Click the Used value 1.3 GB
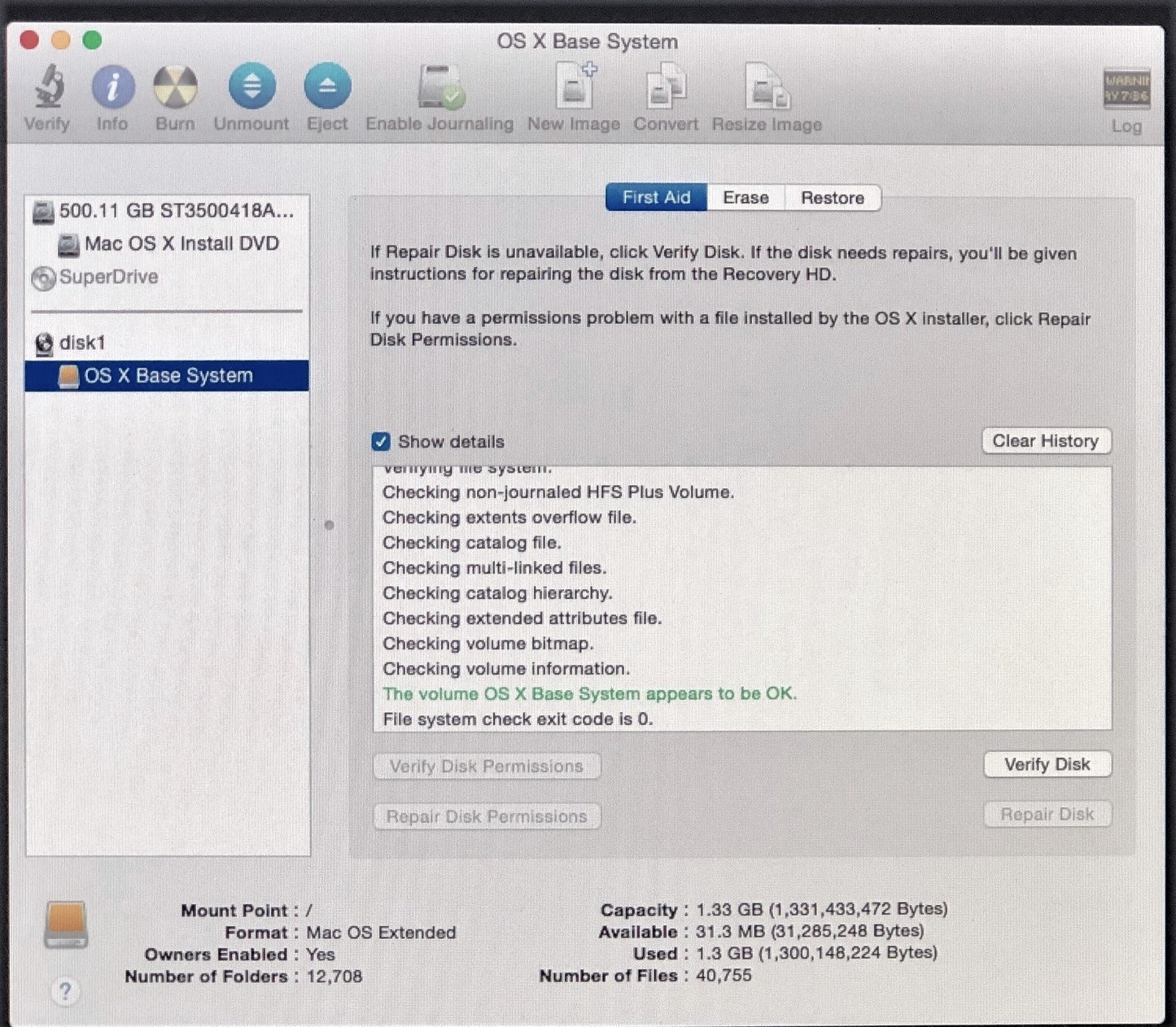The width and height of the screenshot is (1176, 1027). (x=816, y=953)
